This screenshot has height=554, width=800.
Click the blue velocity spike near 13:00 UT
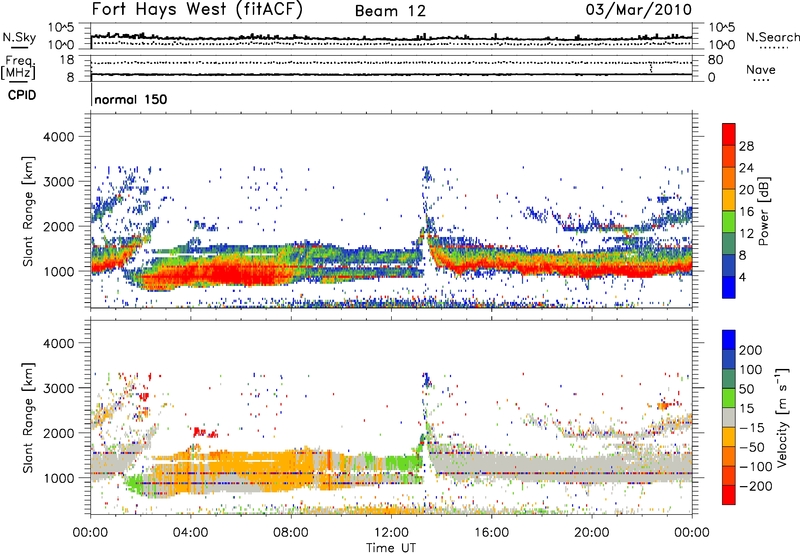click(426, 380)
